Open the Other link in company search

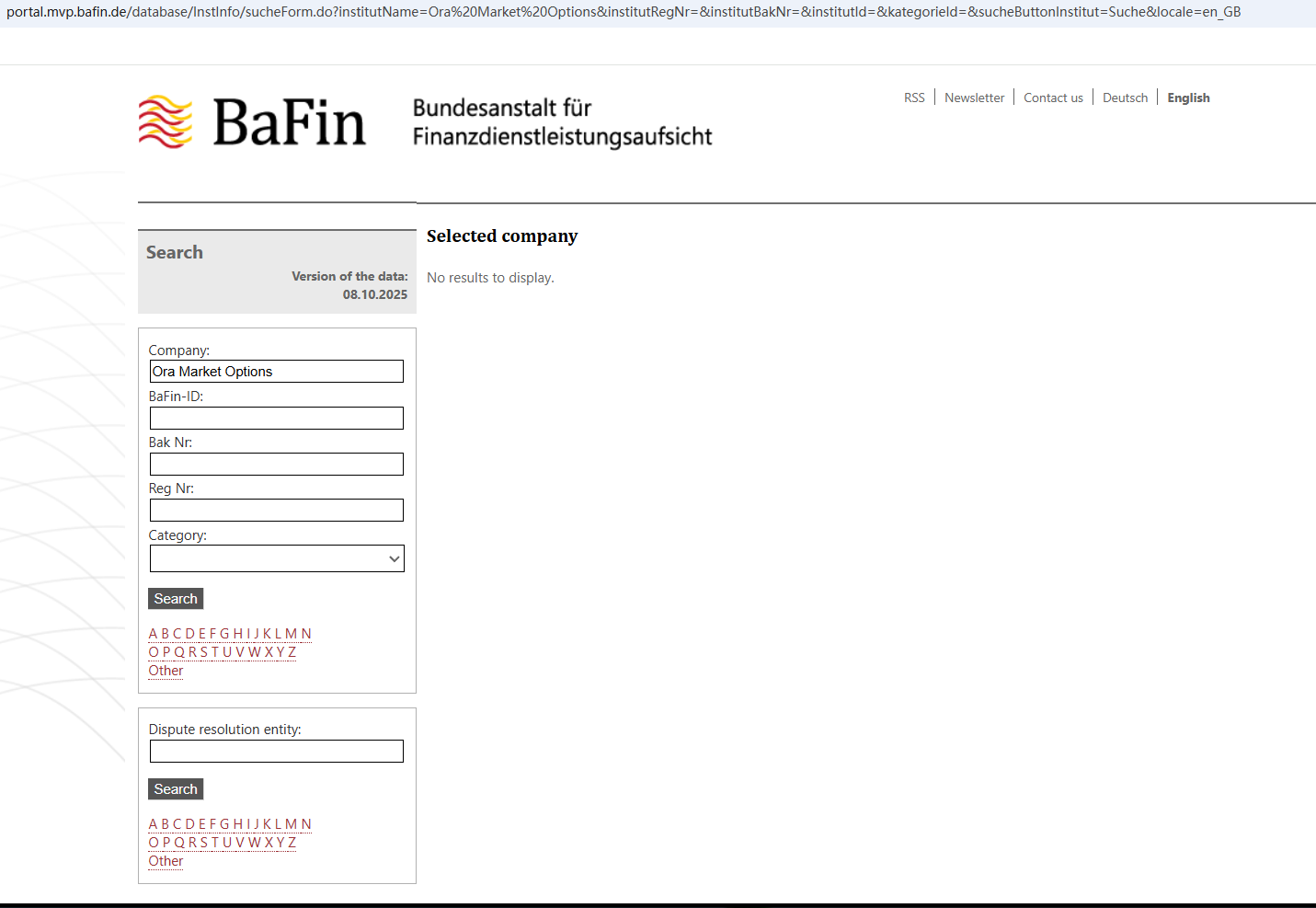(x=166, y=671)
